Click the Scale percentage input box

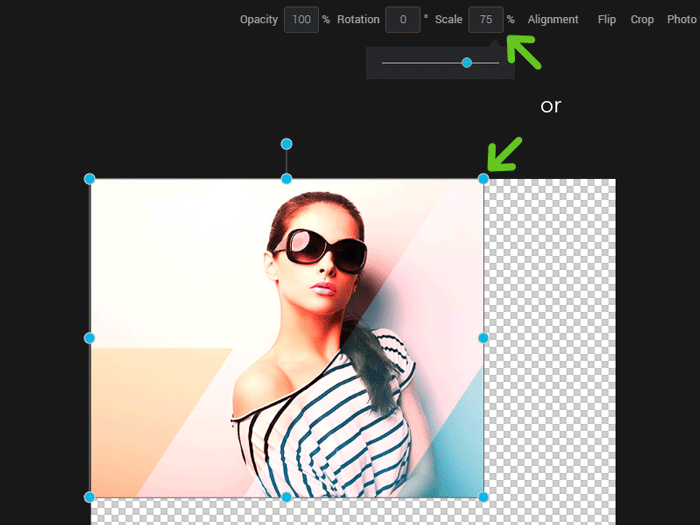point(486,20)
